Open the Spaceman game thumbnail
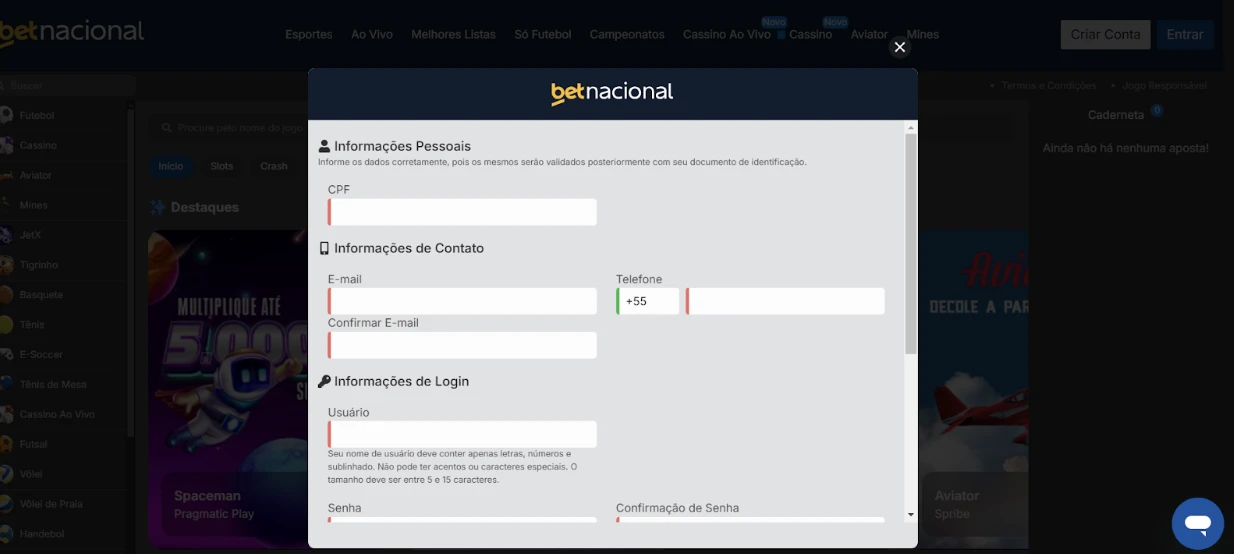 tap(228, 388)
